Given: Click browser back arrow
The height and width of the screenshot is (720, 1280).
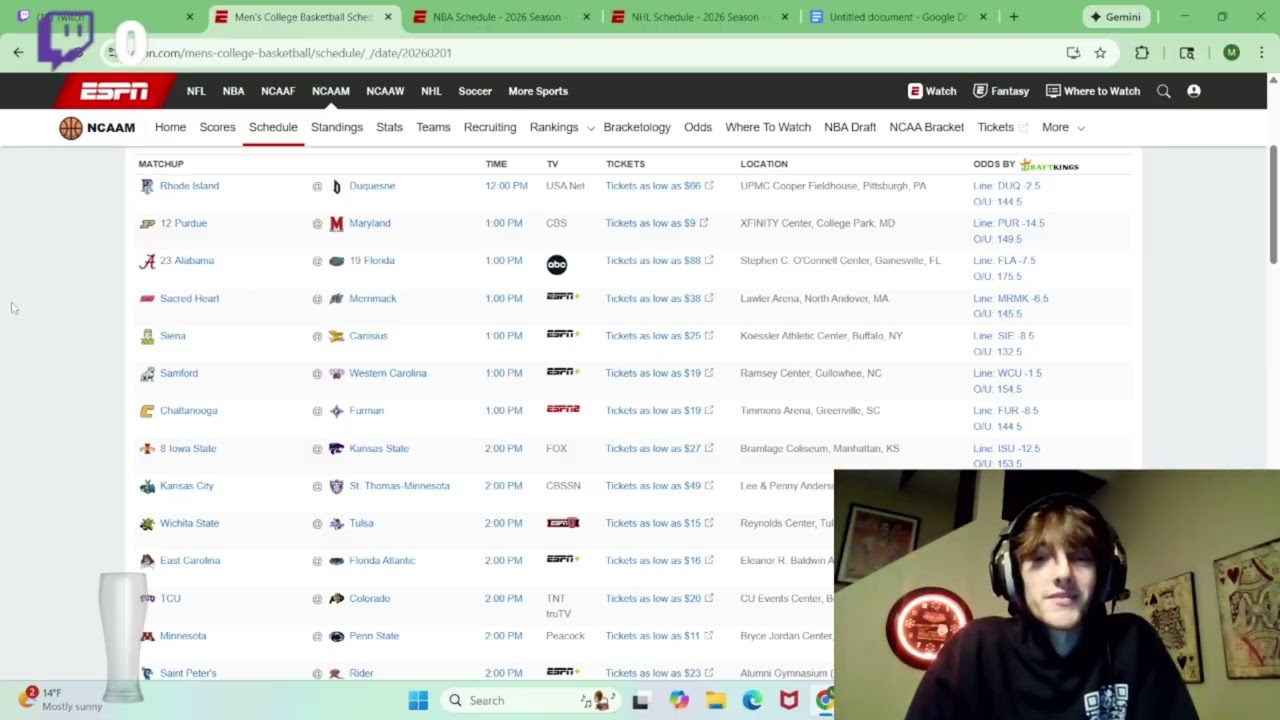Looking at the screenshot, I should (18, 53).
